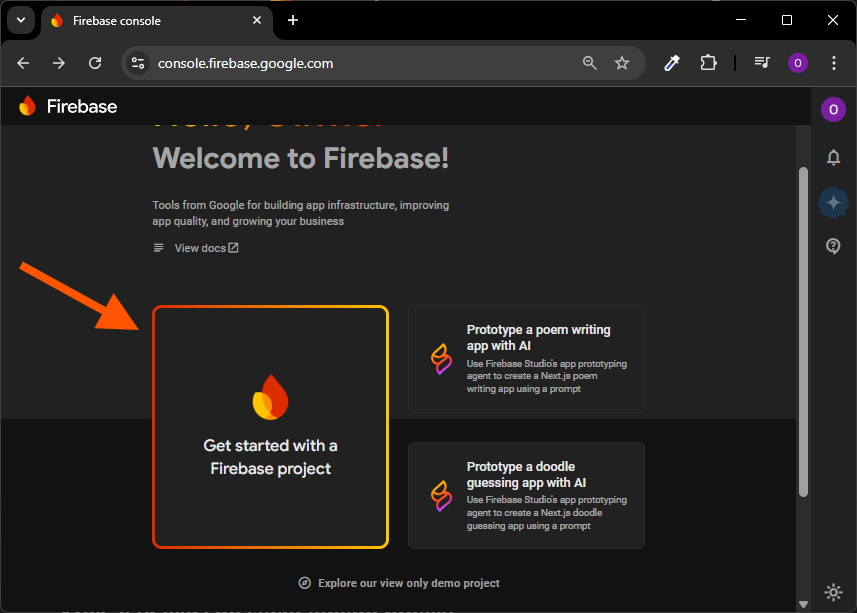Open the tab search dropdown arrow
857x613 pixels.
coord(21,21)
